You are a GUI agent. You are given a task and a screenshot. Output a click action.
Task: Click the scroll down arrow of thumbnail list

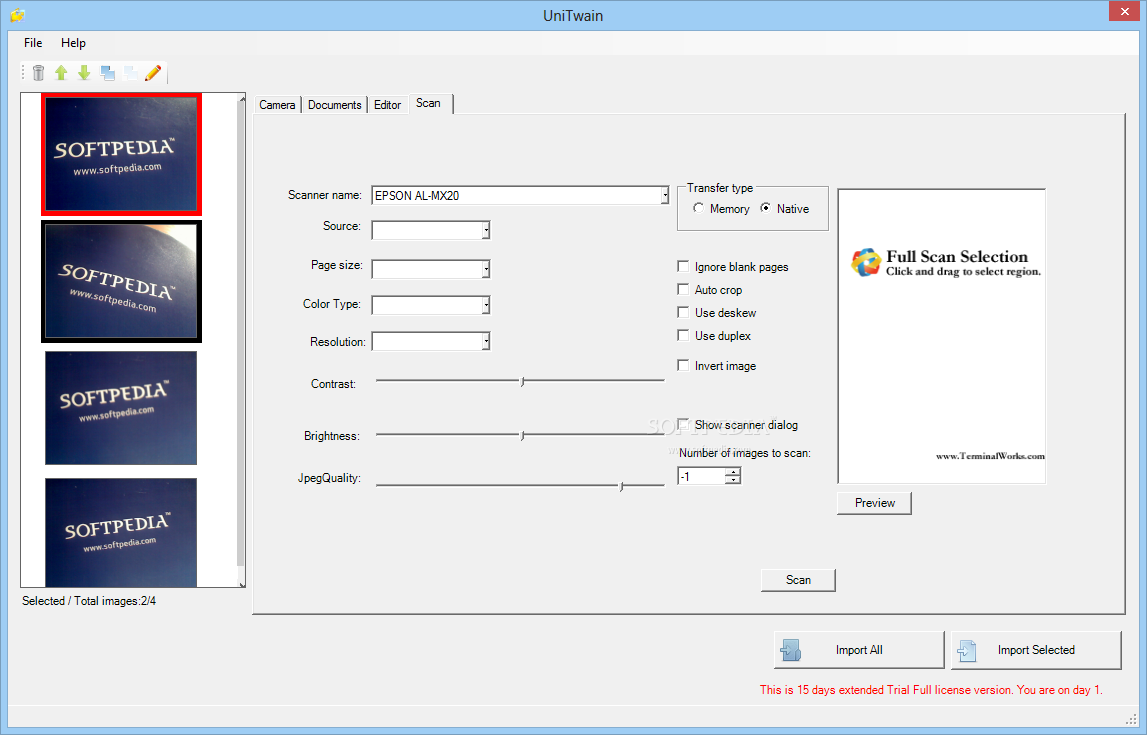[242, 583]
